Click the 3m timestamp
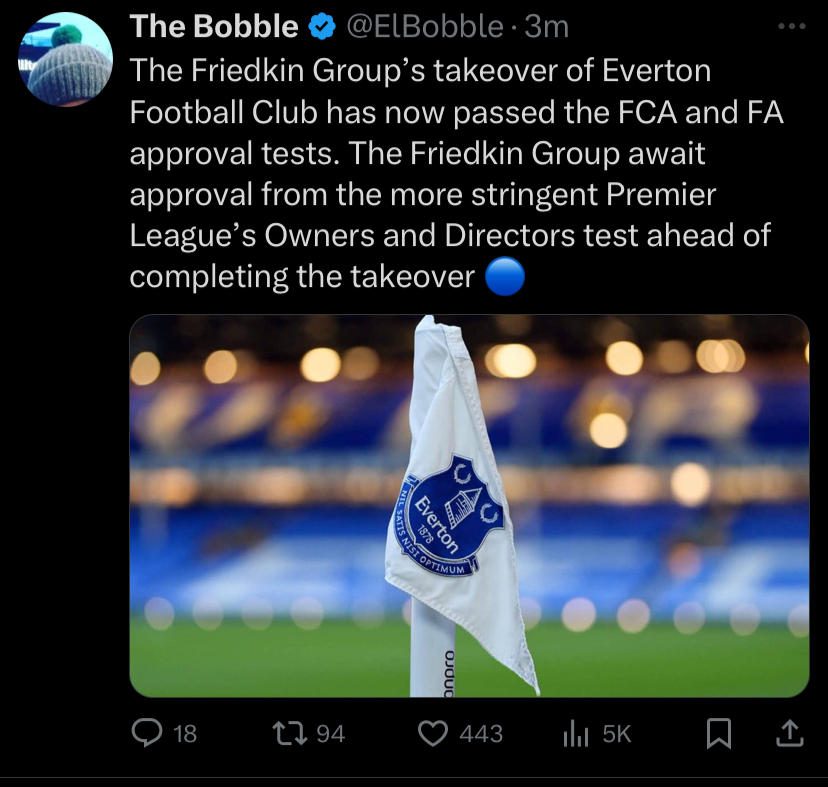 click(546, 28)
